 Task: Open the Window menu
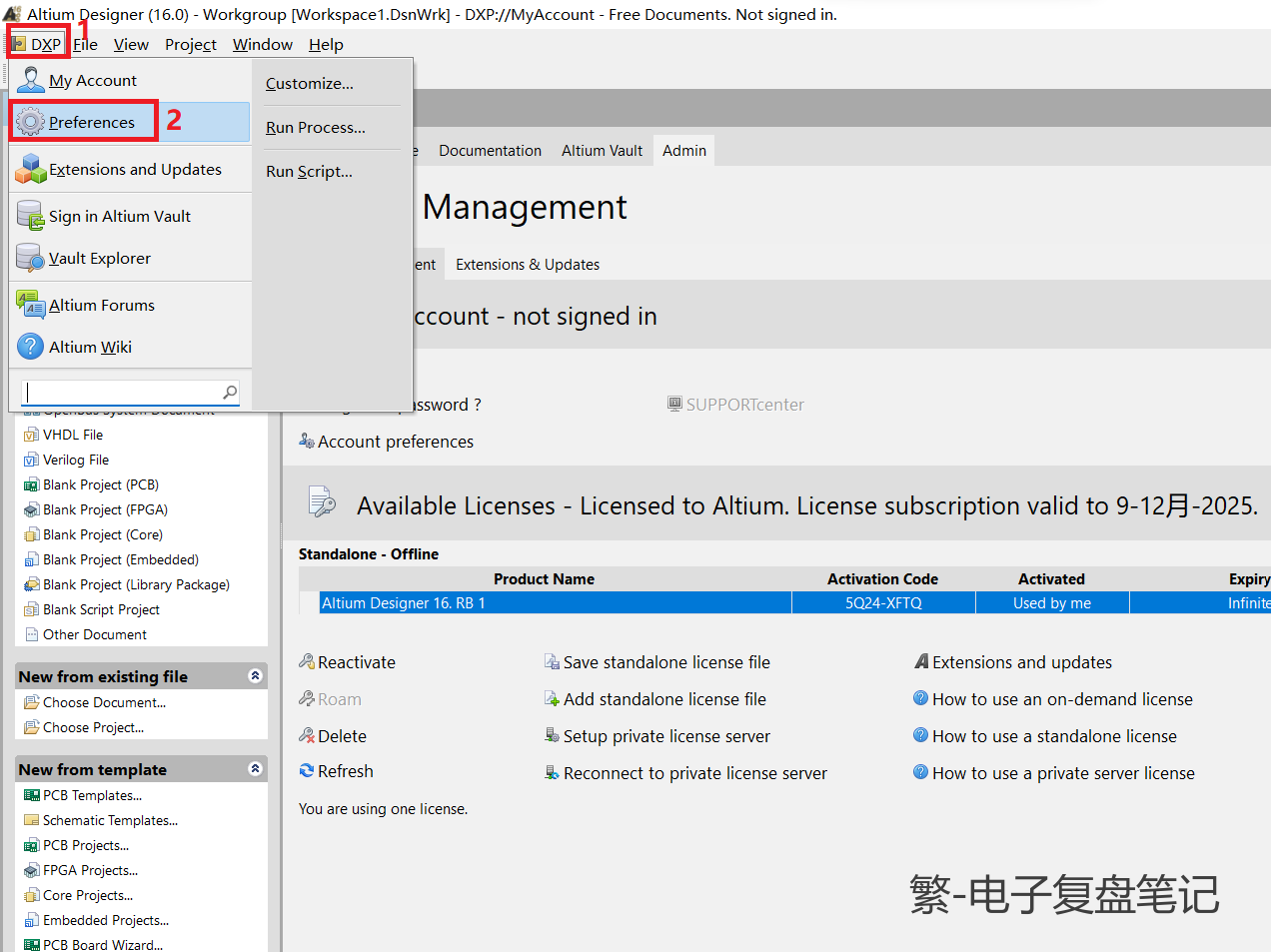262,44
